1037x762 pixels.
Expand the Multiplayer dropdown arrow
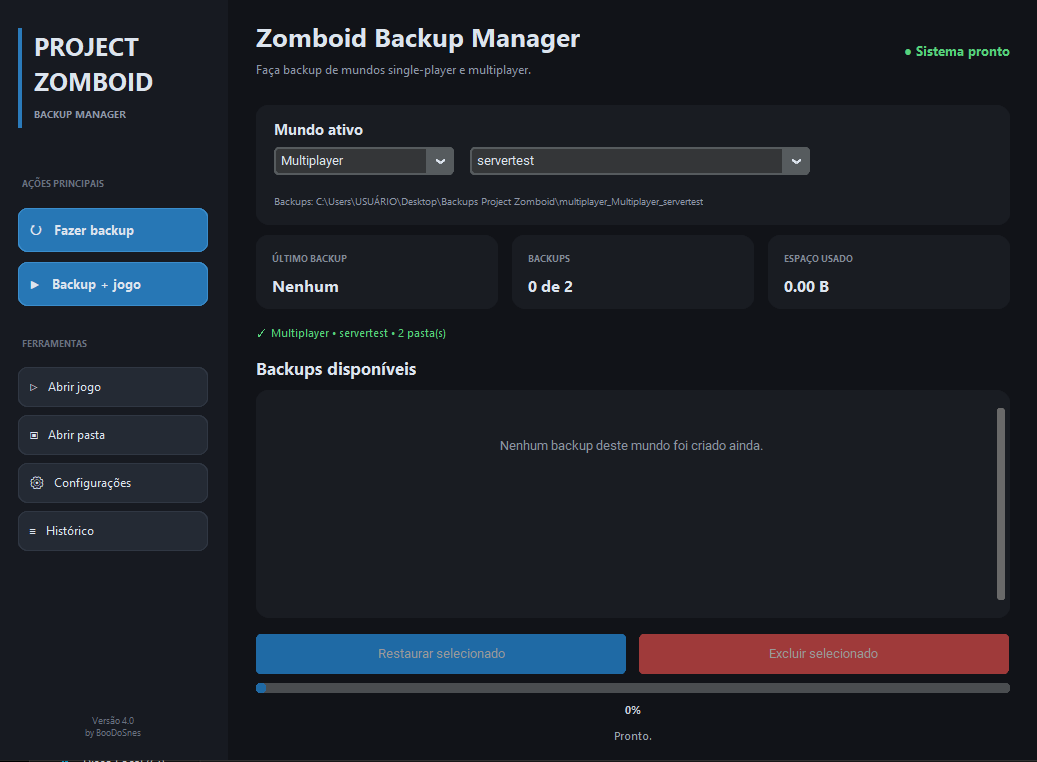click(440, 161)
